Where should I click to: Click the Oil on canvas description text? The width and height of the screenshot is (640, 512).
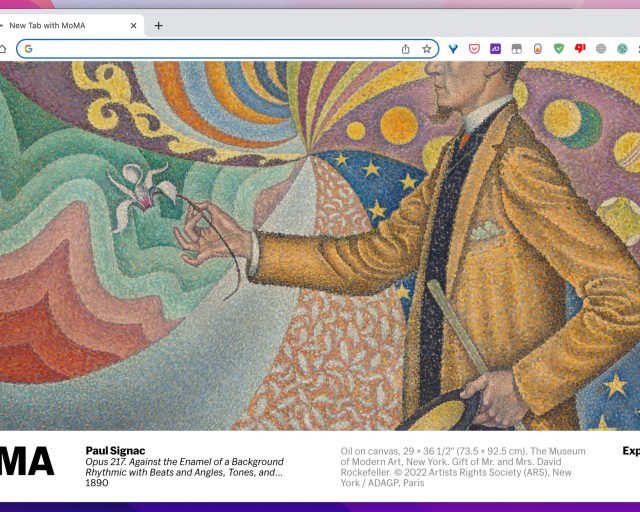[x=463, y=467]
